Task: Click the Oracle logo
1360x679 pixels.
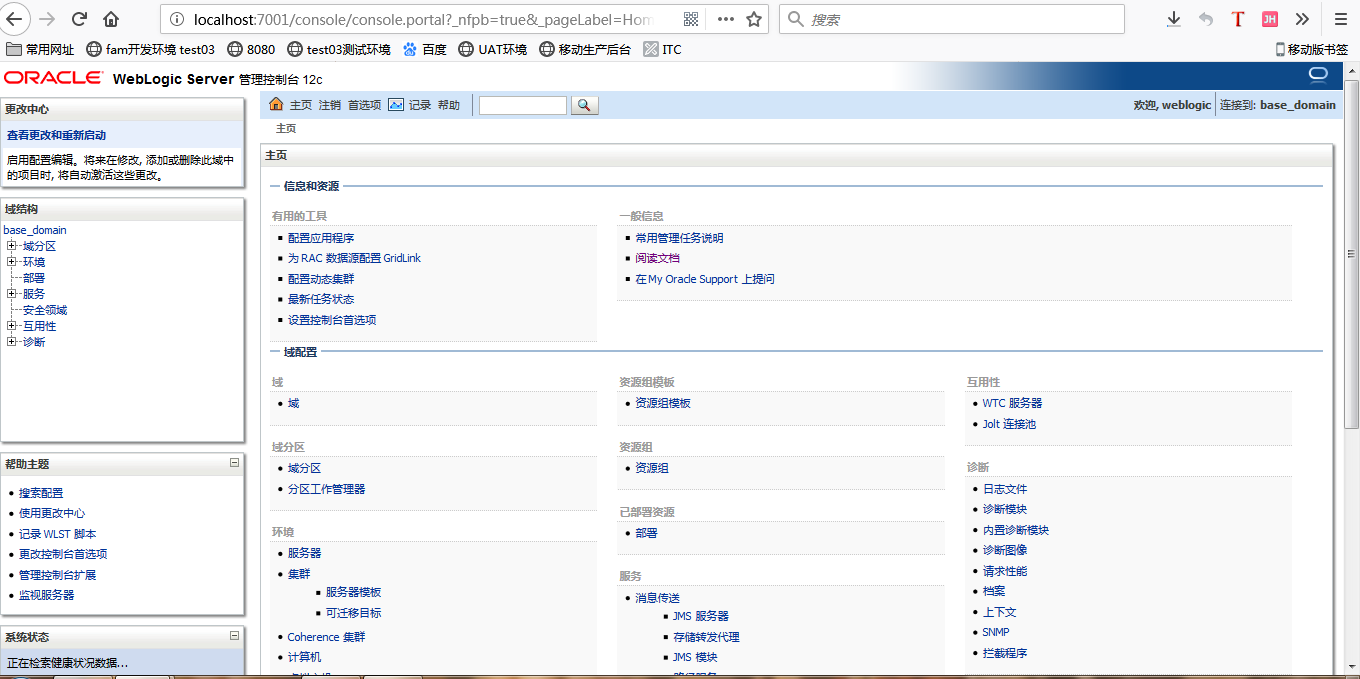Action: coord(53,78)
